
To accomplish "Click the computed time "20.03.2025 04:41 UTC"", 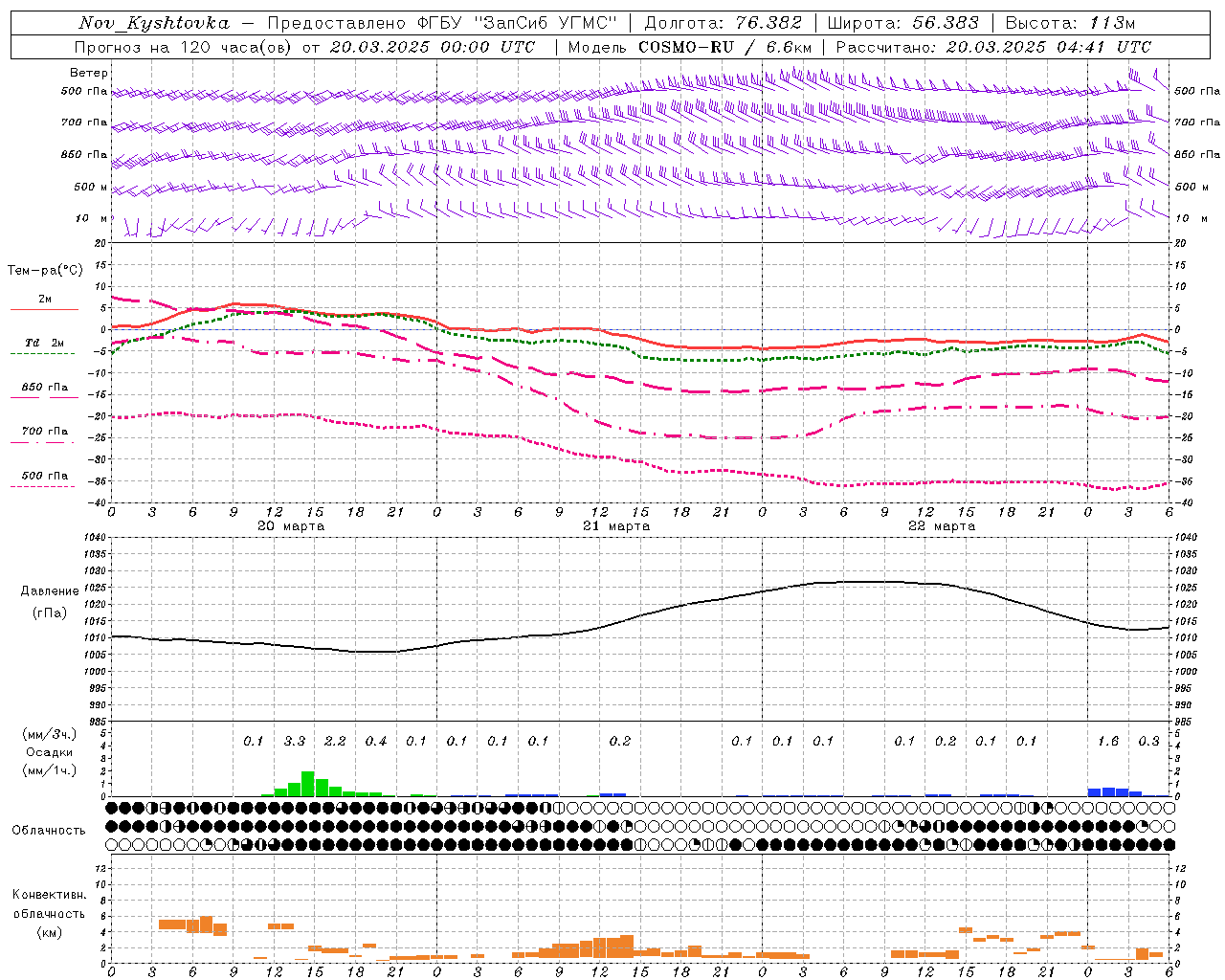I will (1048, 47).
